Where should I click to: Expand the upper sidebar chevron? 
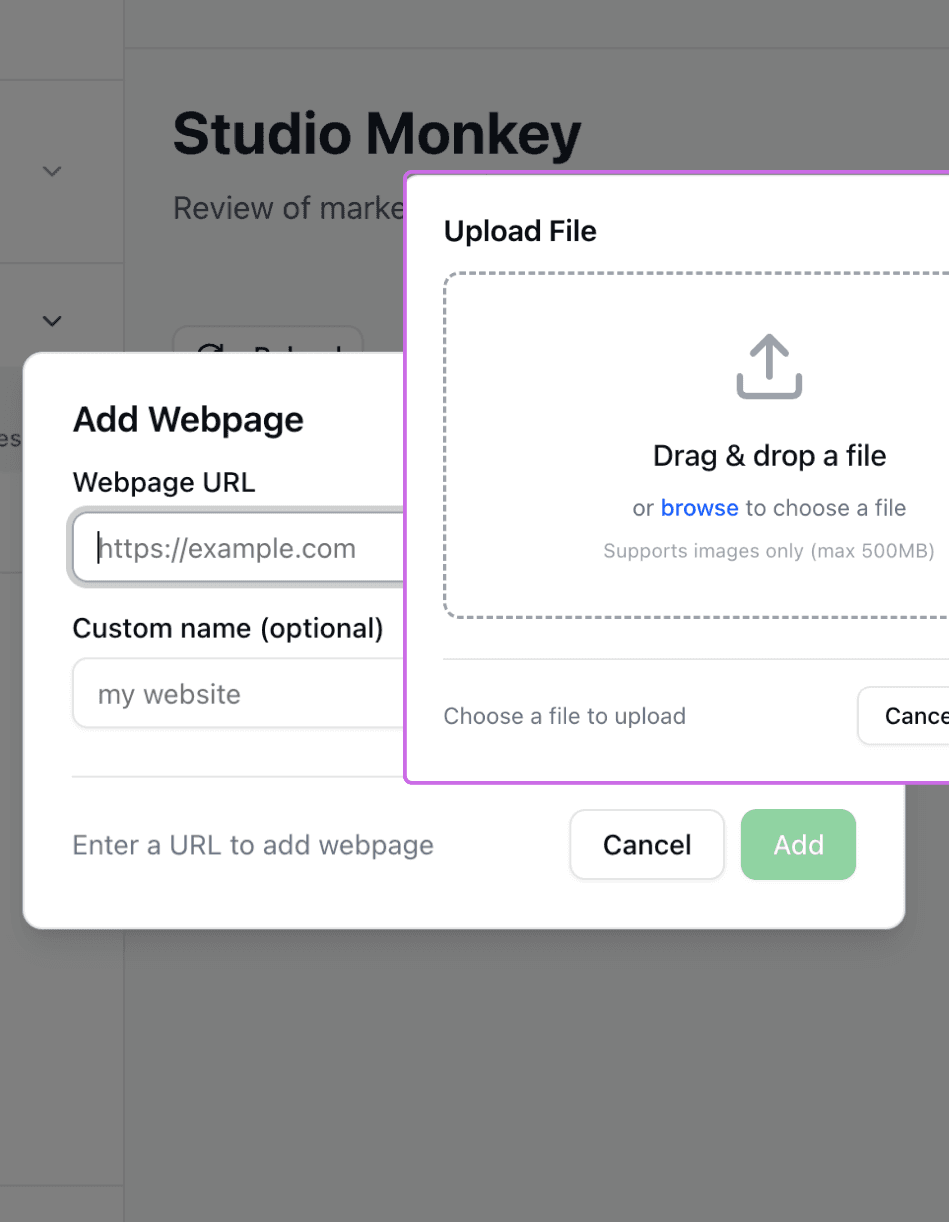tap(51, 171)
